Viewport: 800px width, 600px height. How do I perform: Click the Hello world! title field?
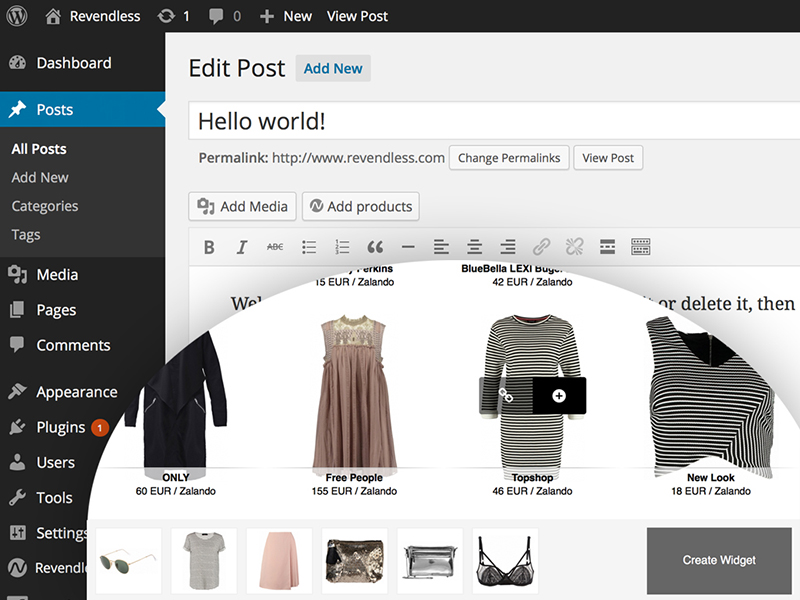[x=494, y=121]
